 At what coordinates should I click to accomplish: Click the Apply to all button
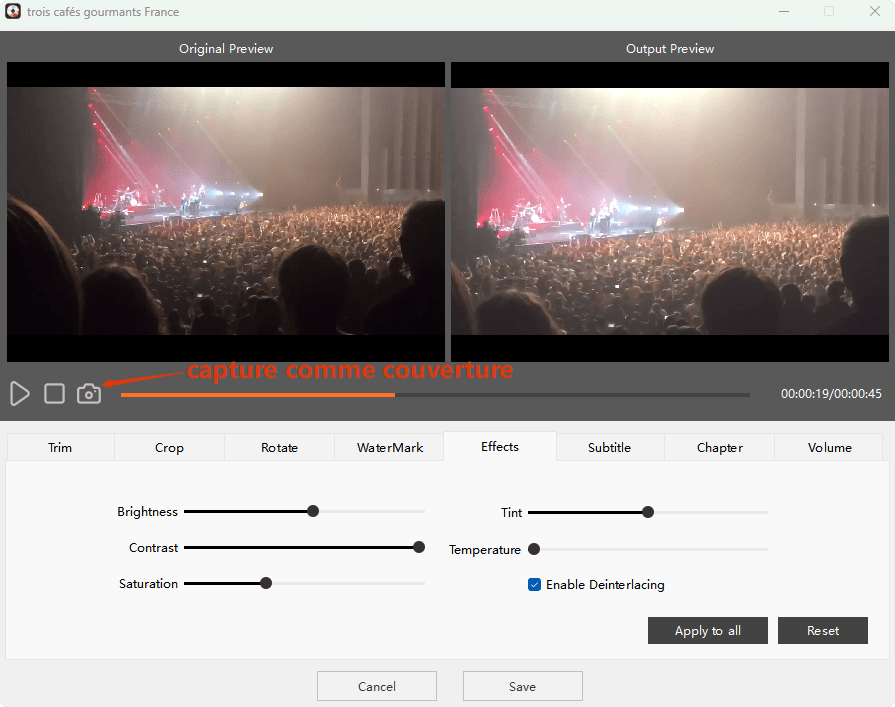pos(708,631)
